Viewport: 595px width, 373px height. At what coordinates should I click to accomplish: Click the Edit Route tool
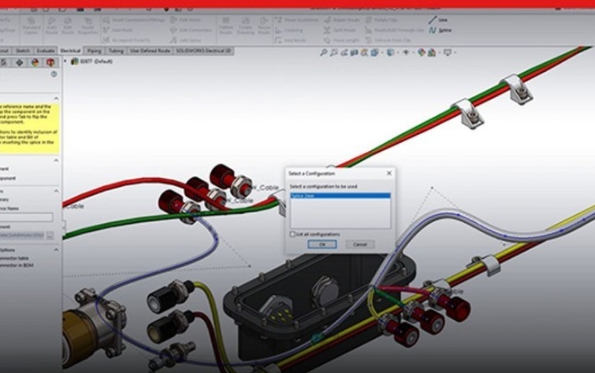pyautogui.click(x=68, y=26)
